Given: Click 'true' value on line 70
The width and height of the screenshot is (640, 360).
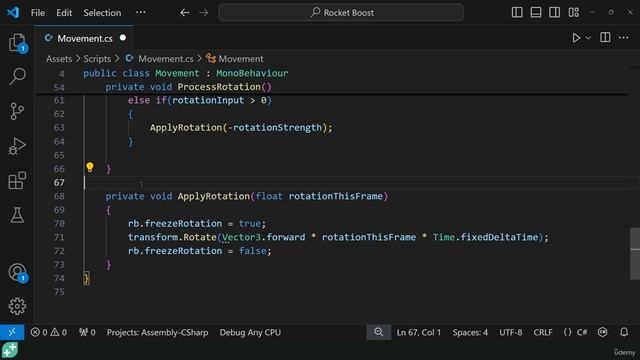Looking at the screenshot, I should tap(250, 224).
